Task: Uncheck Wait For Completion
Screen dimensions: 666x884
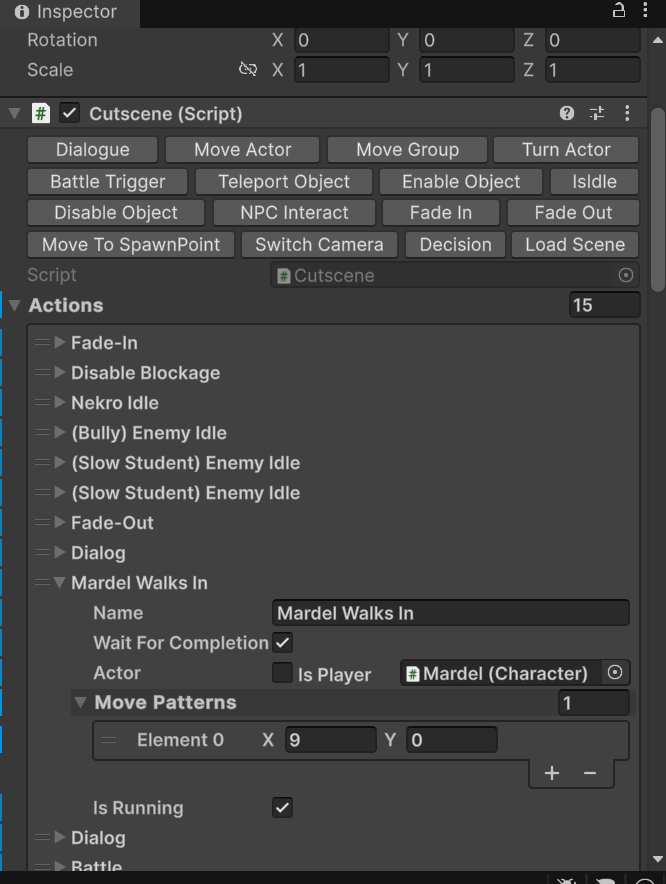Action: click(x=283, y=643)
